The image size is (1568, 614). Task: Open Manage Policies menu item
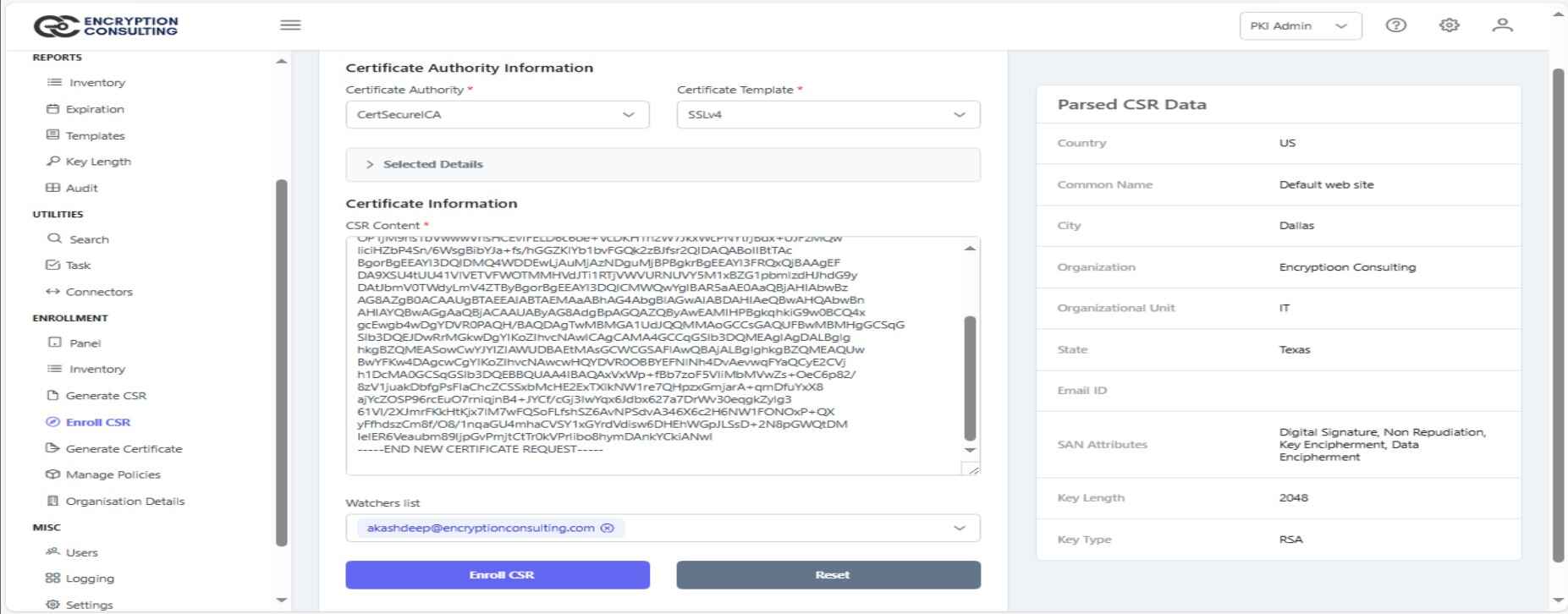coord(113,474)
